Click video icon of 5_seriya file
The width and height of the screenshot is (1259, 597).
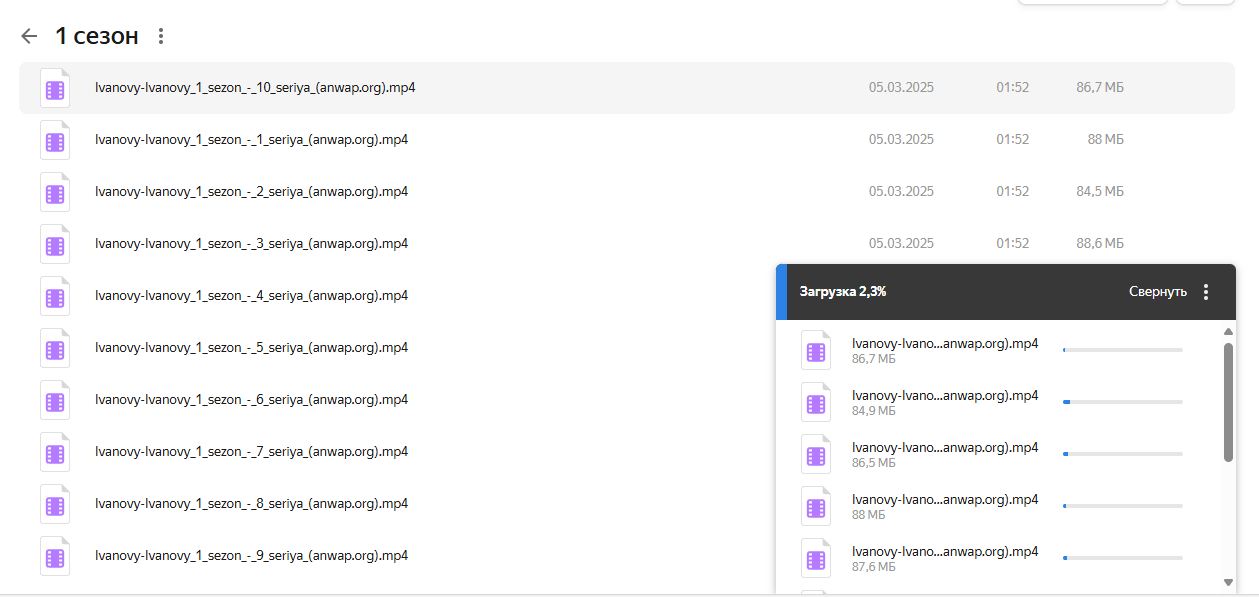point(55,348)
